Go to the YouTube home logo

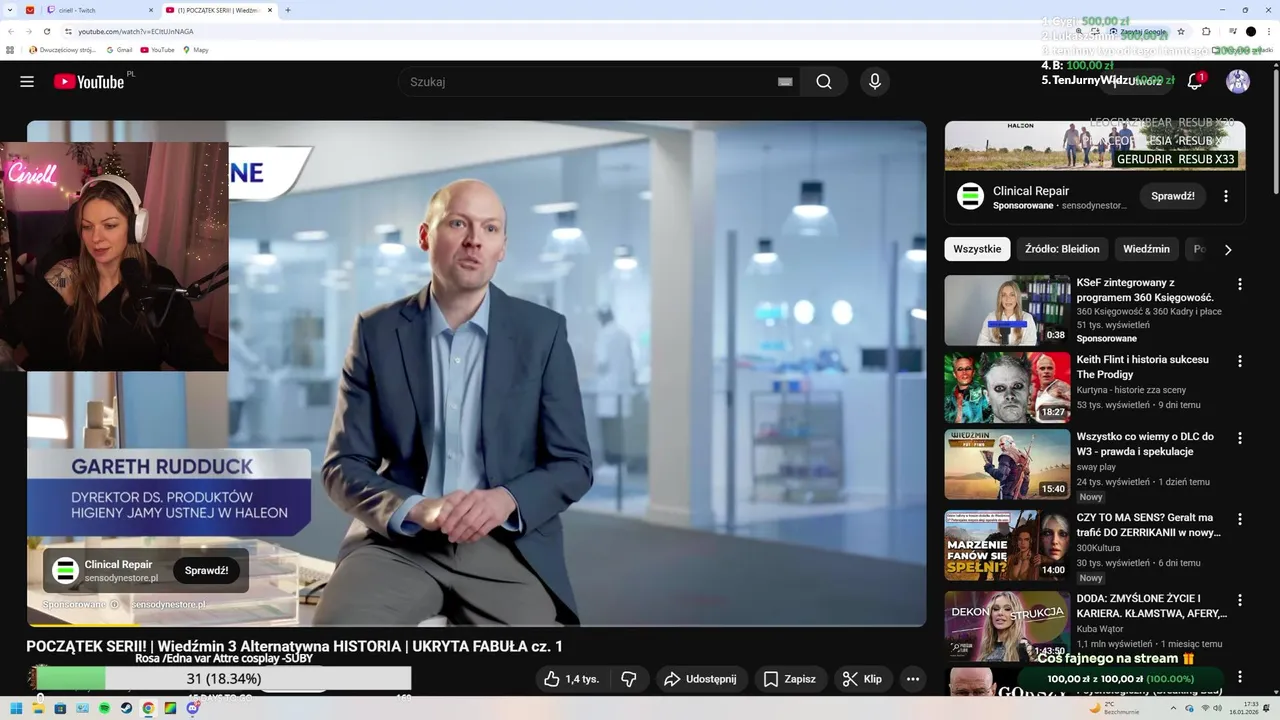point(90,82)
